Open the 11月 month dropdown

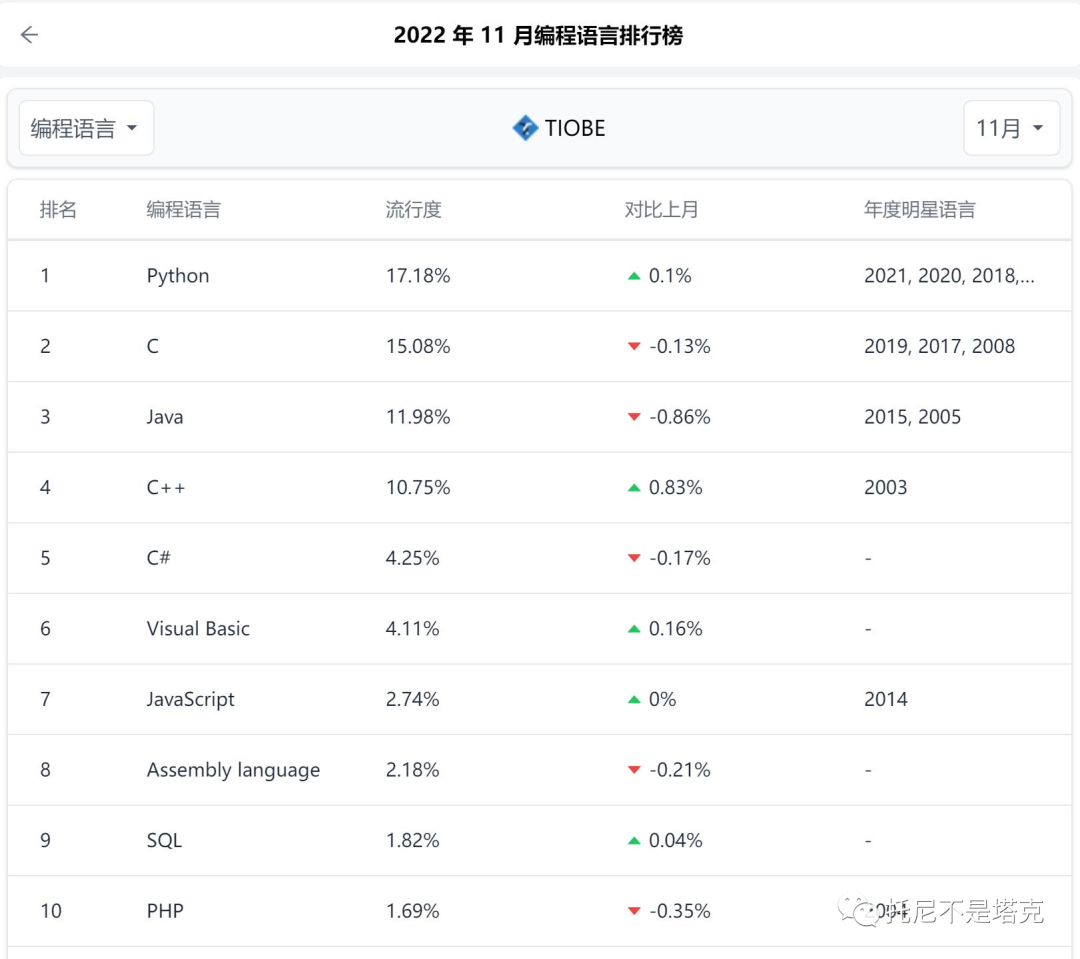coord(1010,128)
